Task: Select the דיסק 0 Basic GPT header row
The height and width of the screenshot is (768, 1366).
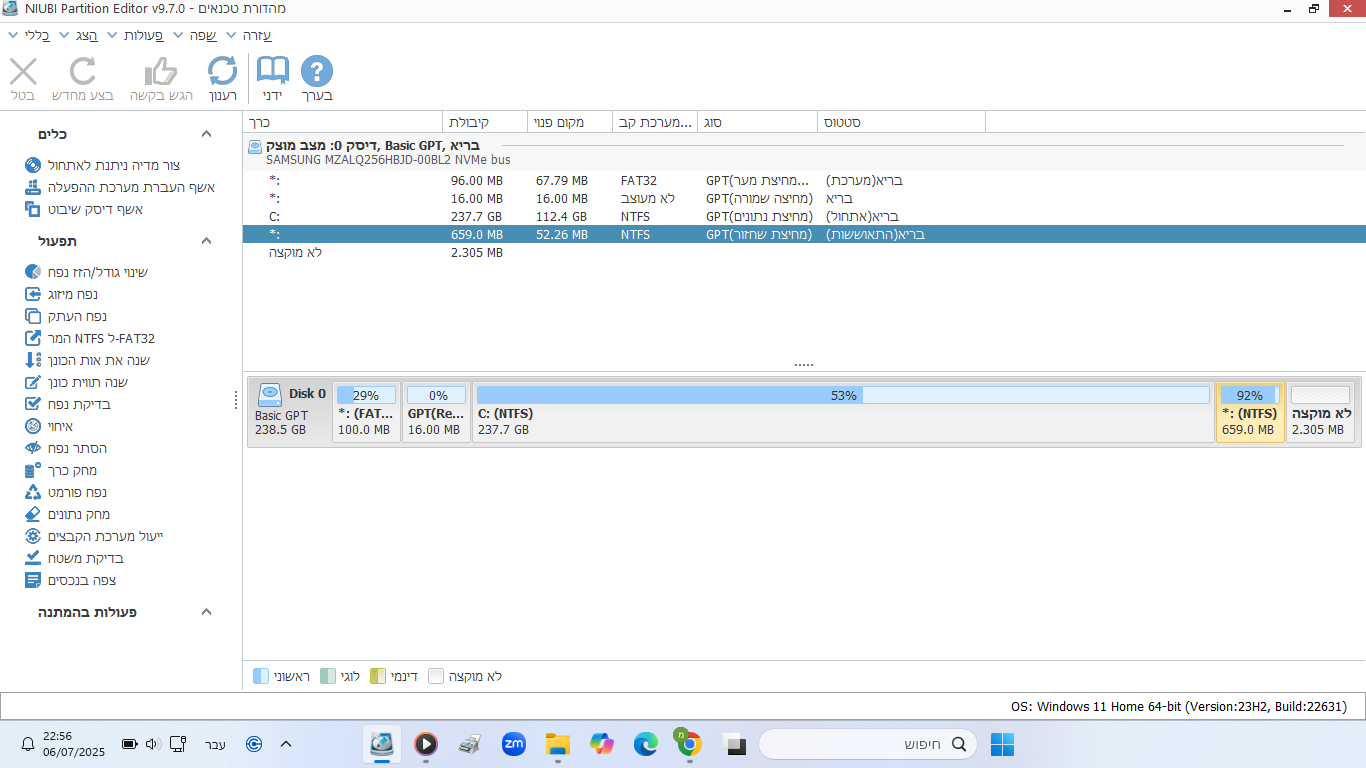Action: [804, 152]
